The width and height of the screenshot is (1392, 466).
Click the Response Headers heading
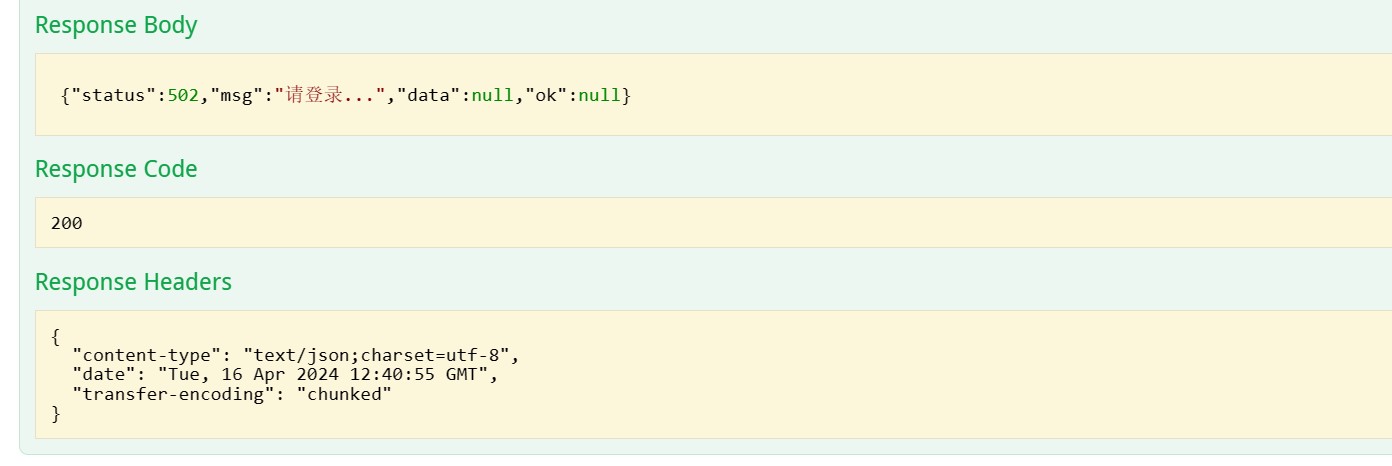click(133, 283)
